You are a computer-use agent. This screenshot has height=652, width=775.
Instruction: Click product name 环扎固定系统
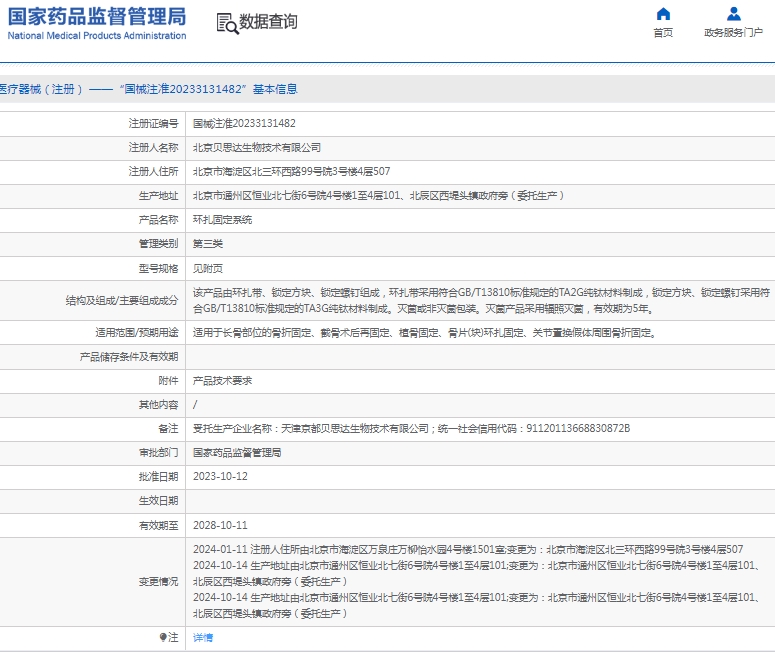tap(222, 220)
